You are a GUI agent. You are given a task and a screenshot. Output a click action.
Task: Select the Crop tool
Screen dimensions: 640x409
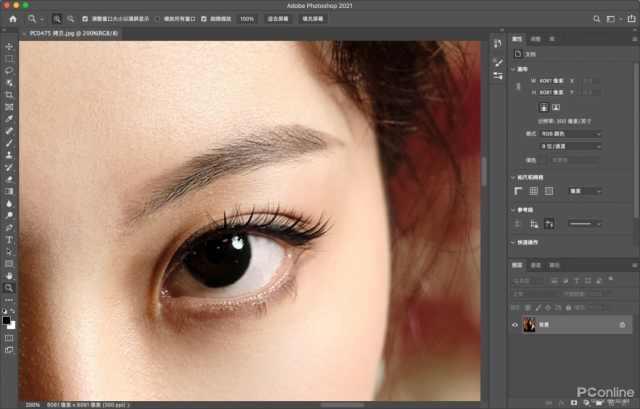point(9,95)
